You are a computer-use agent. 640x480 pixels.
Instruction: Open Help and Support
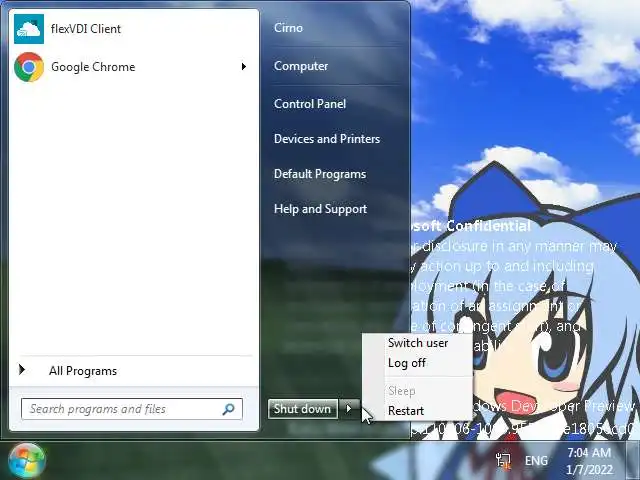(x=320, y=209)
